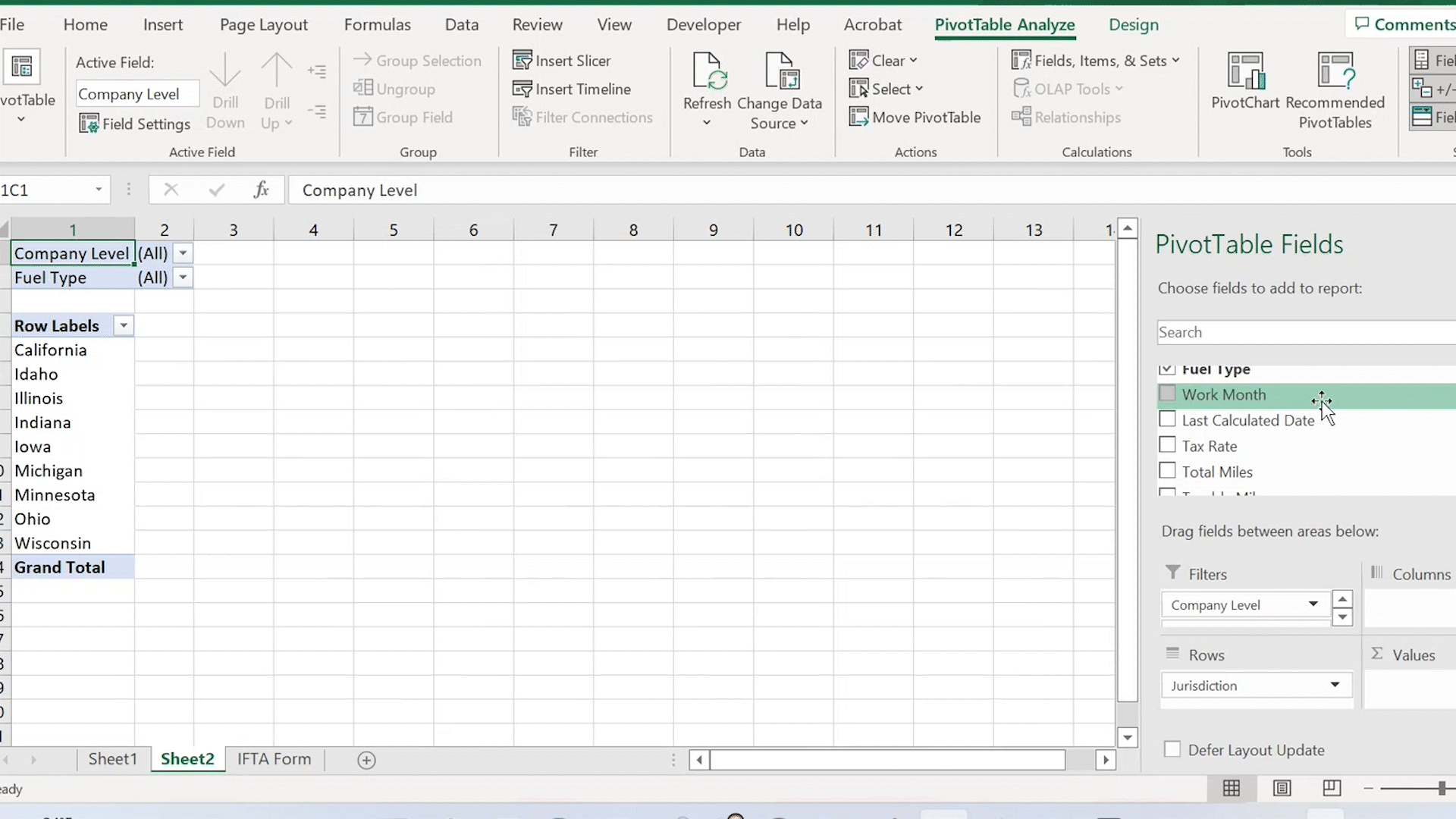This screenshot has height=819, width=1456.
Task: Click the zoom slider handle
Action: click(1442, 789)
